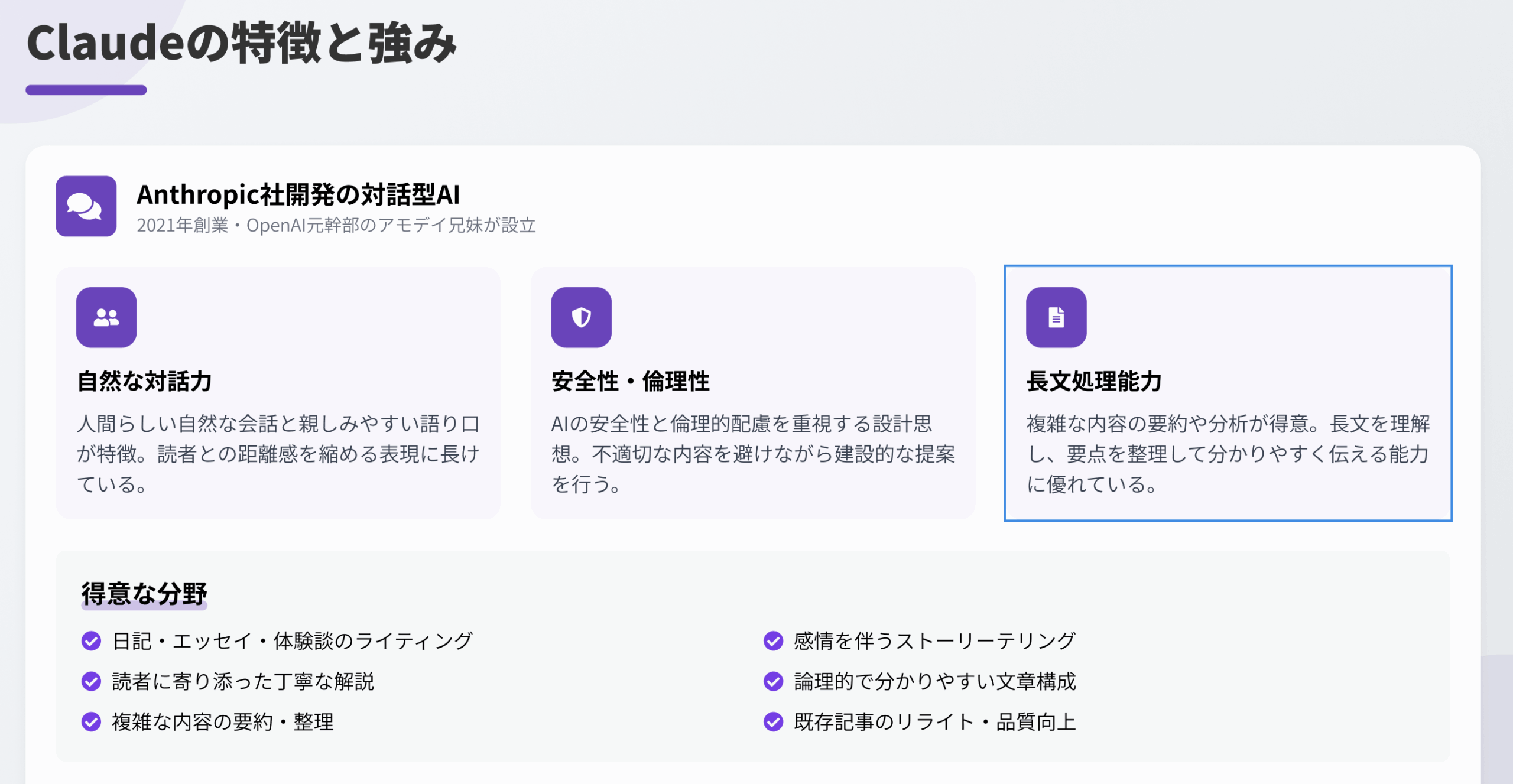Click list item 日記・エッセイ・体験談のライティング

293,640
